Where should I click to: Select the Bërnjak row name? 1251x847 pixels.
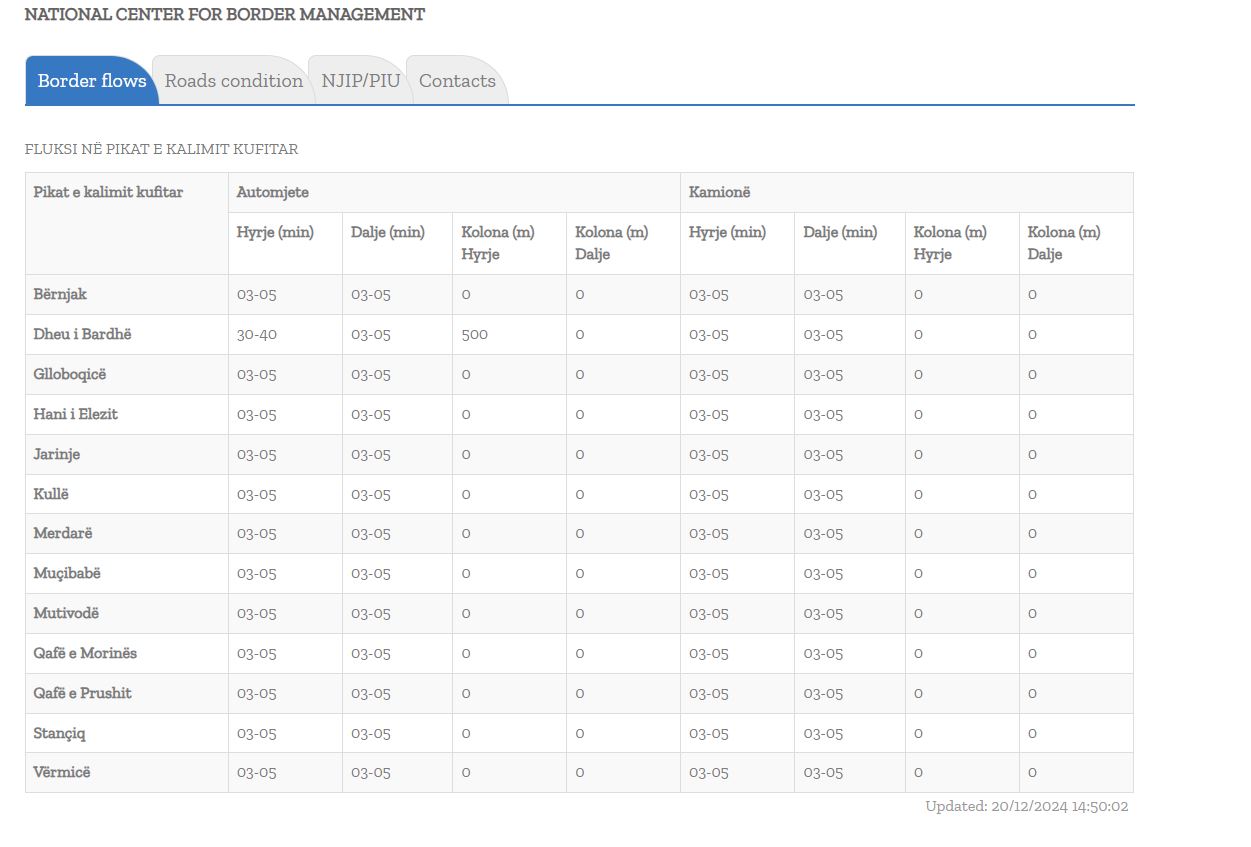click(60, 295)
